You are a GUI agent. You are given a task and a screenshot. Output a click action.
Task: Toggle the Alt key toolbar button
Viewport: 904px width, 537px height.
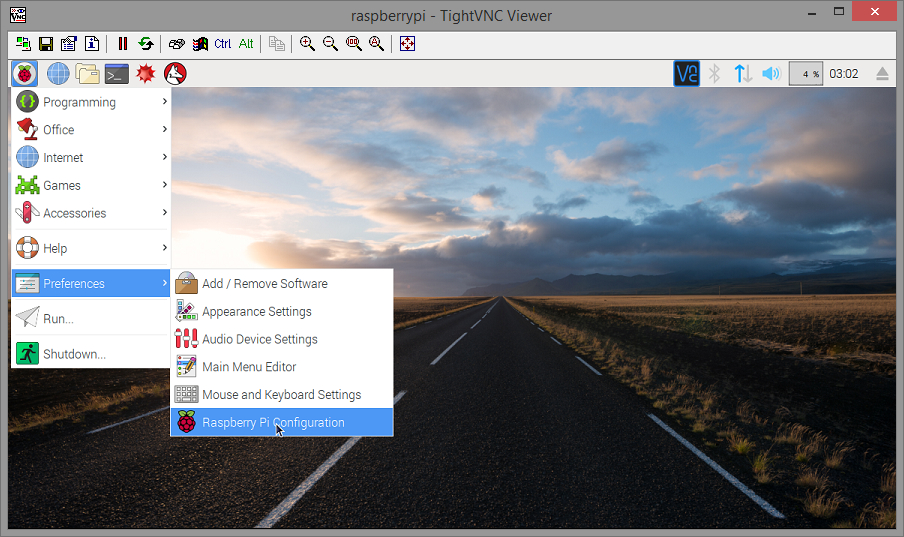[x=246, y=44]
